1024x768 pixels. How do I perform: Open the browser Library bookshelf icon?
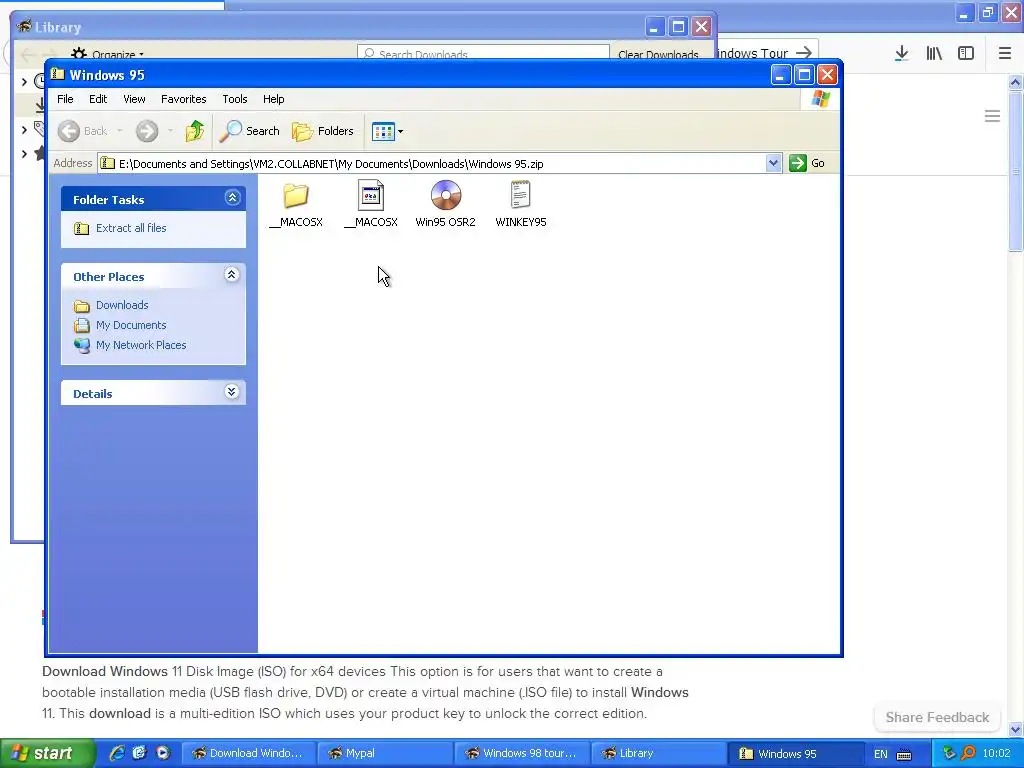coord(934,54)
